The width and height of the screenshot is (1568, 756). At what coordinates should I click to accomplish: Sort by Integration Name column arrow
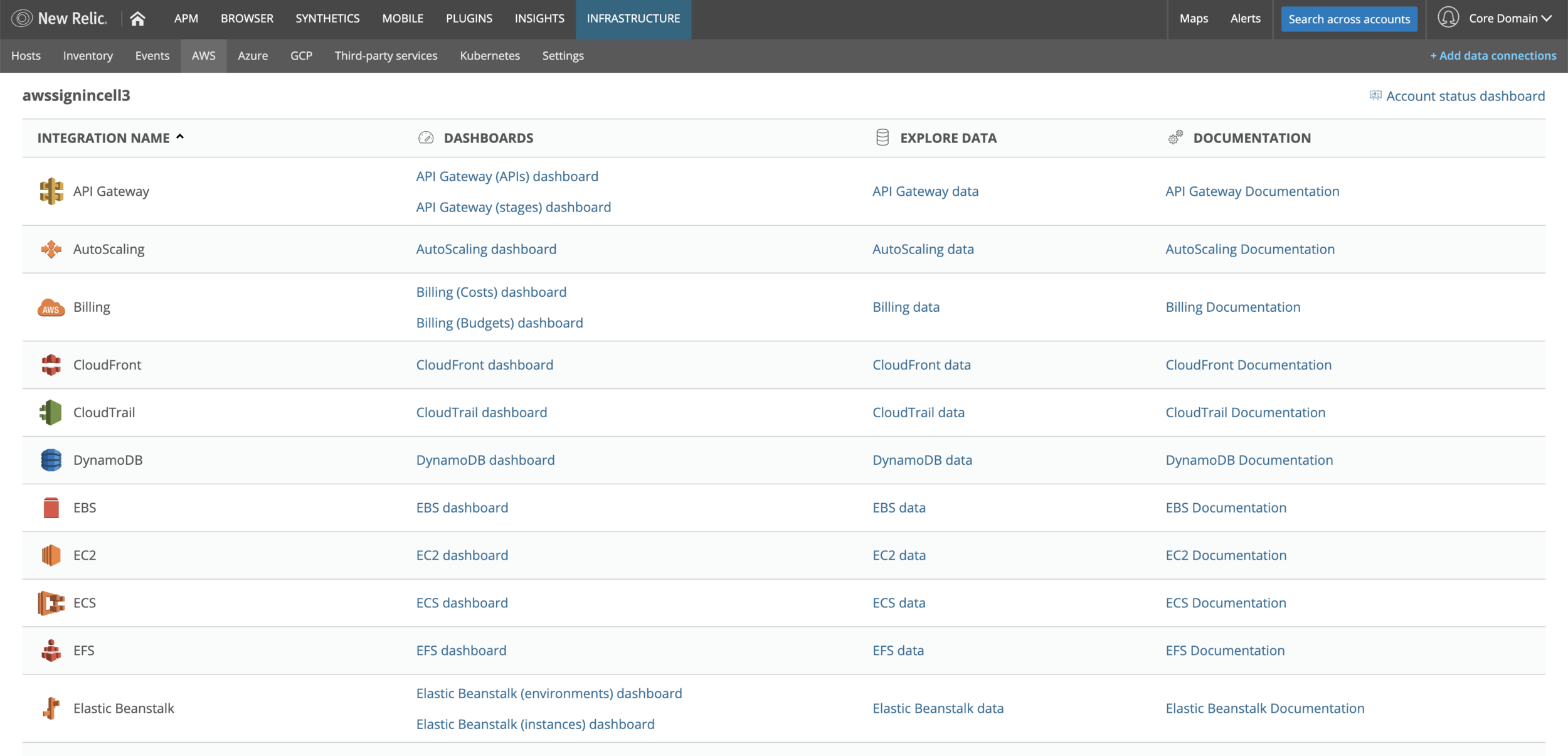180,137
